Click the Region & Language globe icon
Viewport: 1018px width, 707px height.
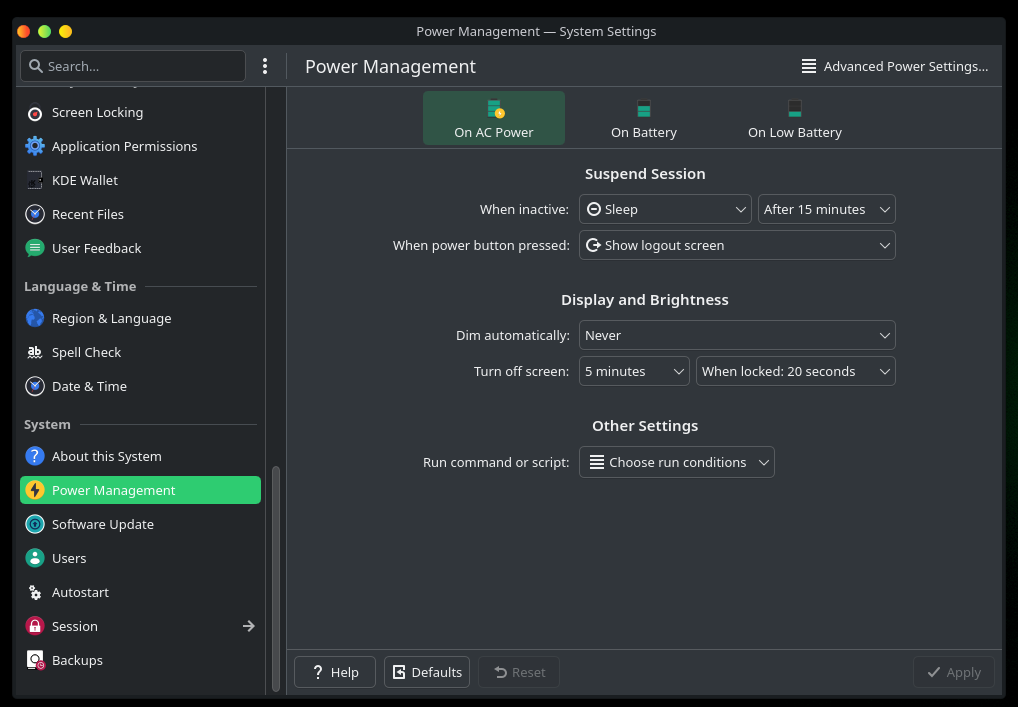[x=35, y=318]
